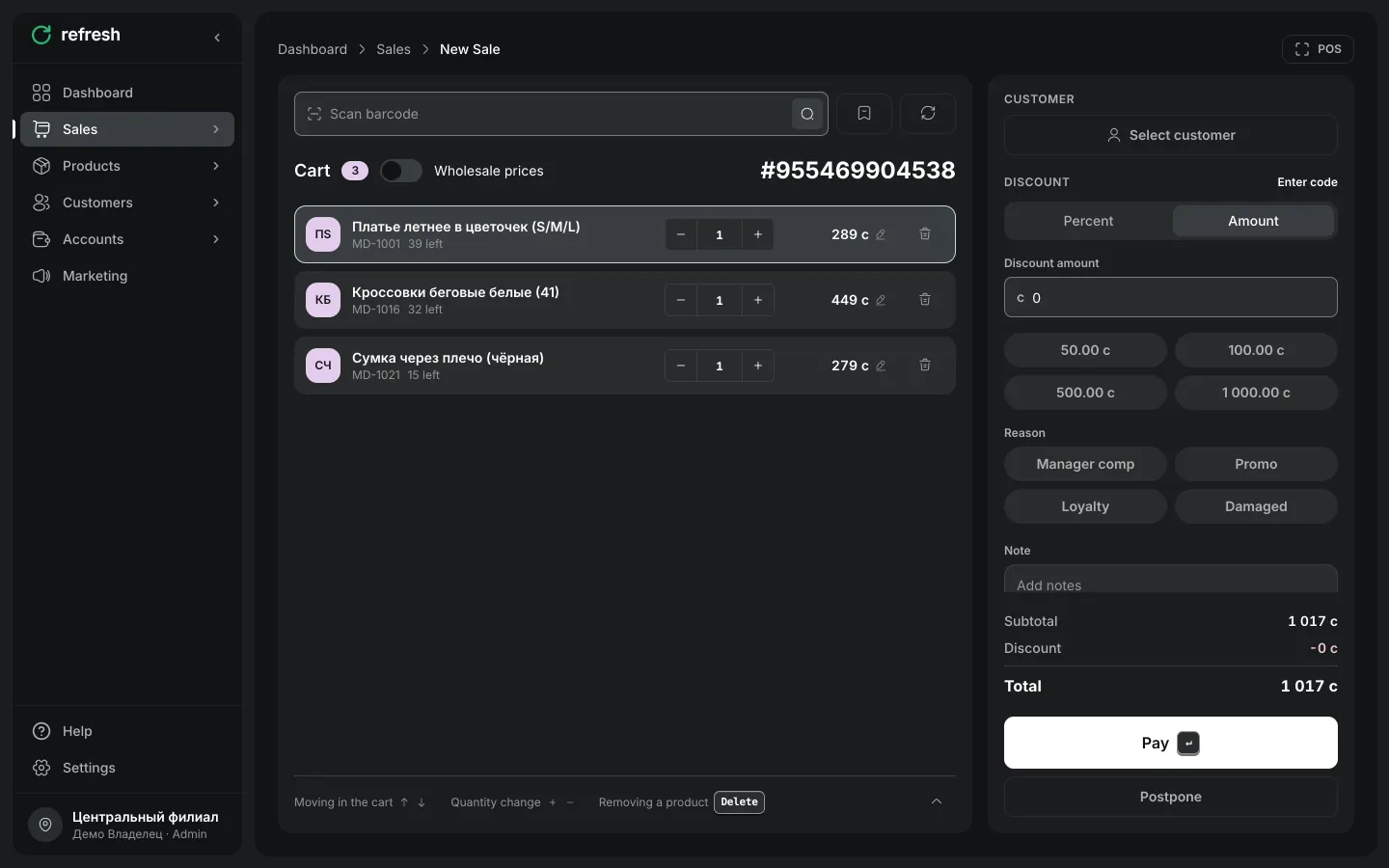Select Promo discount reason
1389x868 pixels.
1256,464
